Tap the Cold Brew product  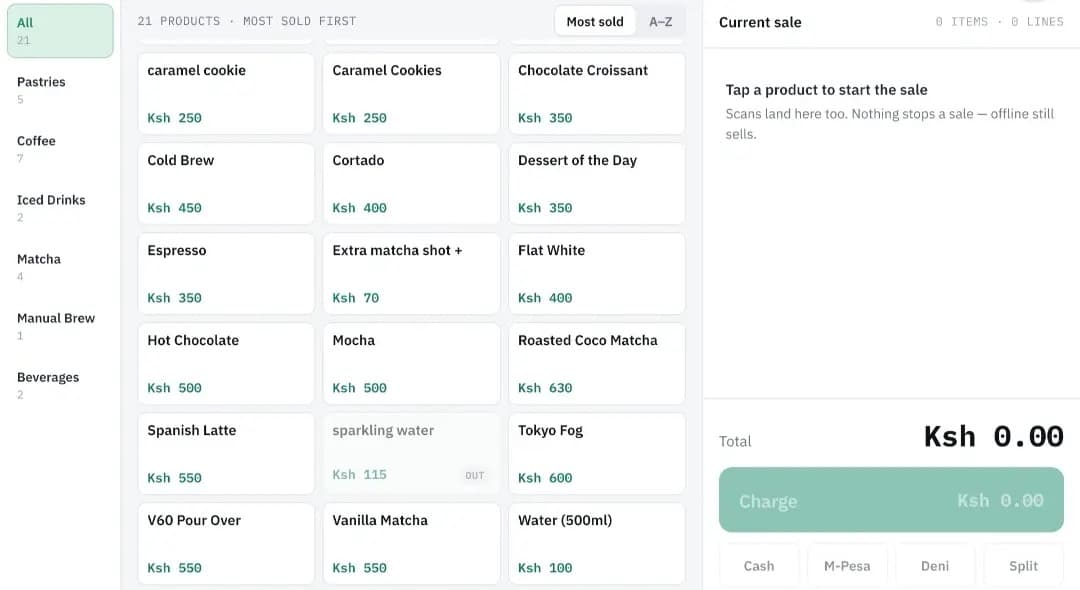226,184
